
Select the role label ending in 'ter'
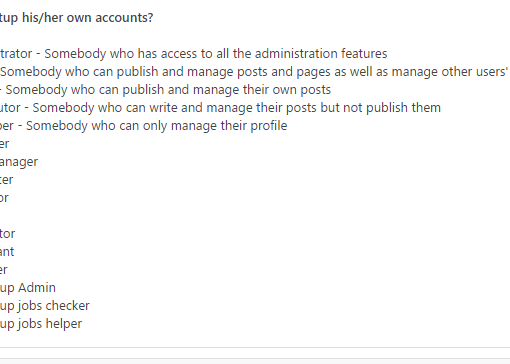(6, 180)
